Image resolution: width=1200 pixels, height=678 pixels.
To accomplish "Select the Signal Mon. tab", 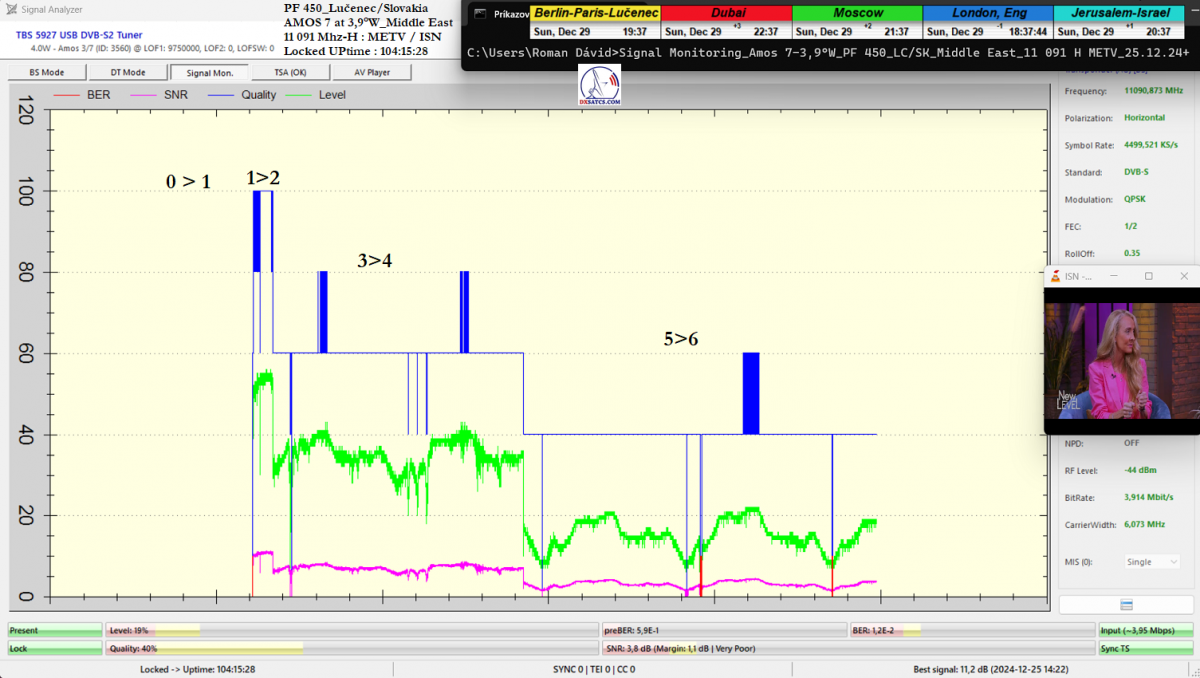I will (208, 72).
